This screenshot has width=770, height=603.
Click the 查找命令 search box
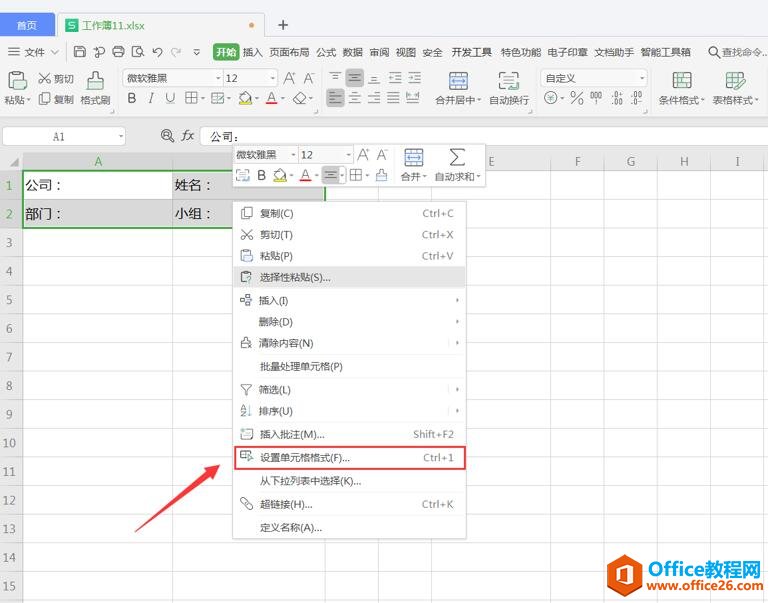[x=737, y=52]
